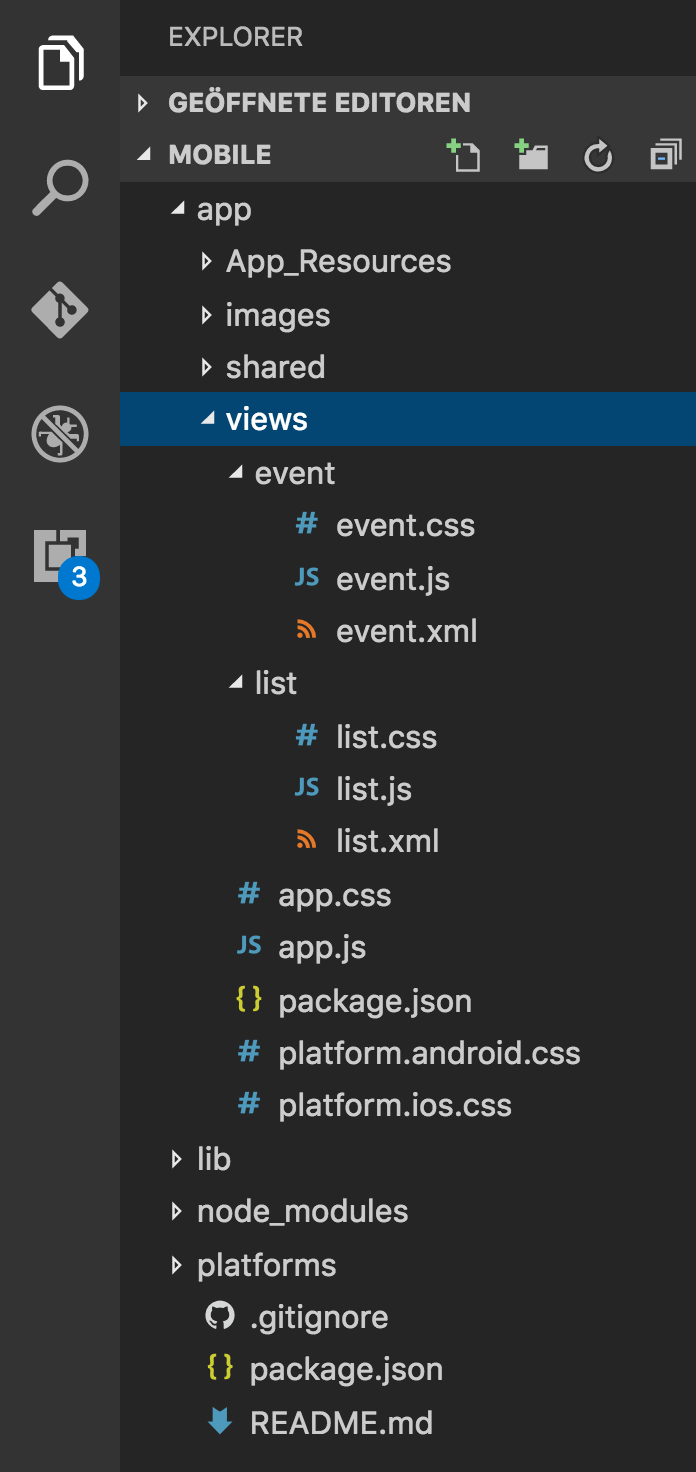Click the New Folder icon

531,156
